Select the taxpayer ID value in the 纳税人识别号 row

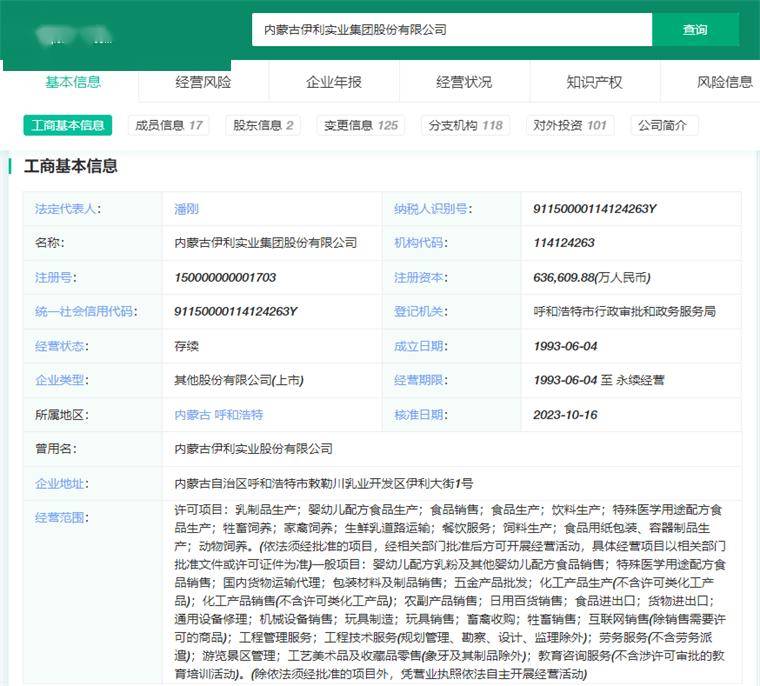coord(595,209)
